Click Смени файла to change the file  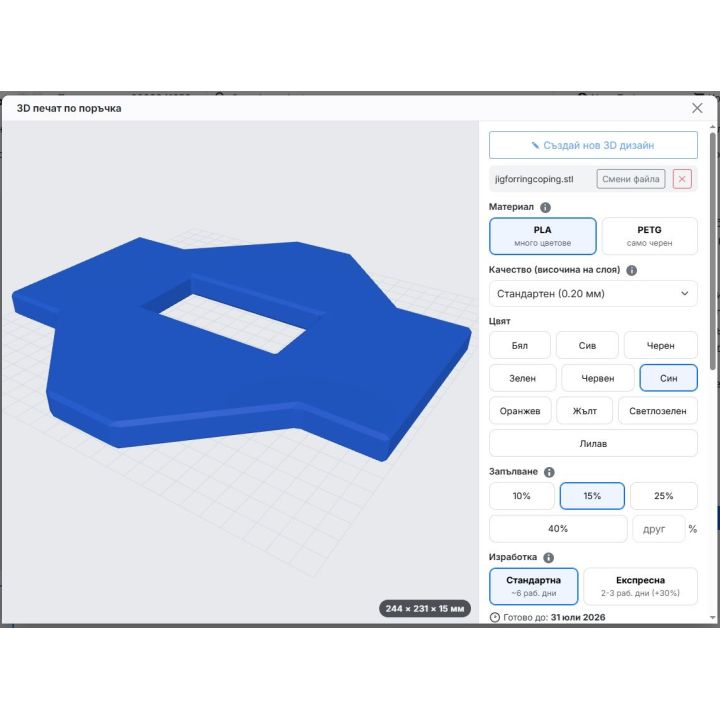coord(630,179)
